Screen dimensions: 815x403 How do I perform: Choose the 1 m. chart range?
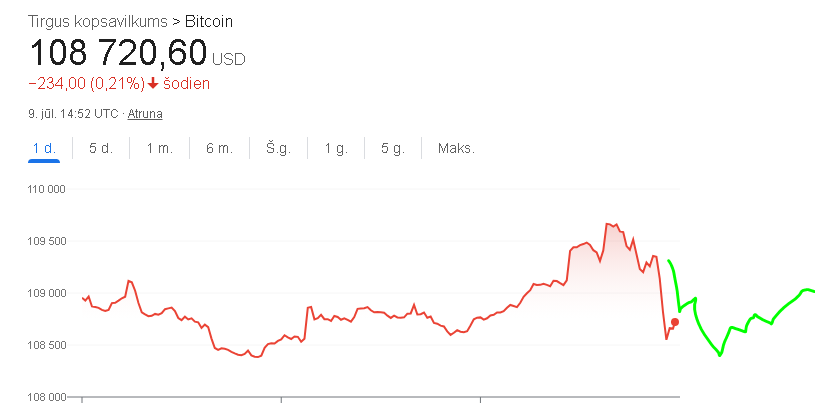(160, 149)
